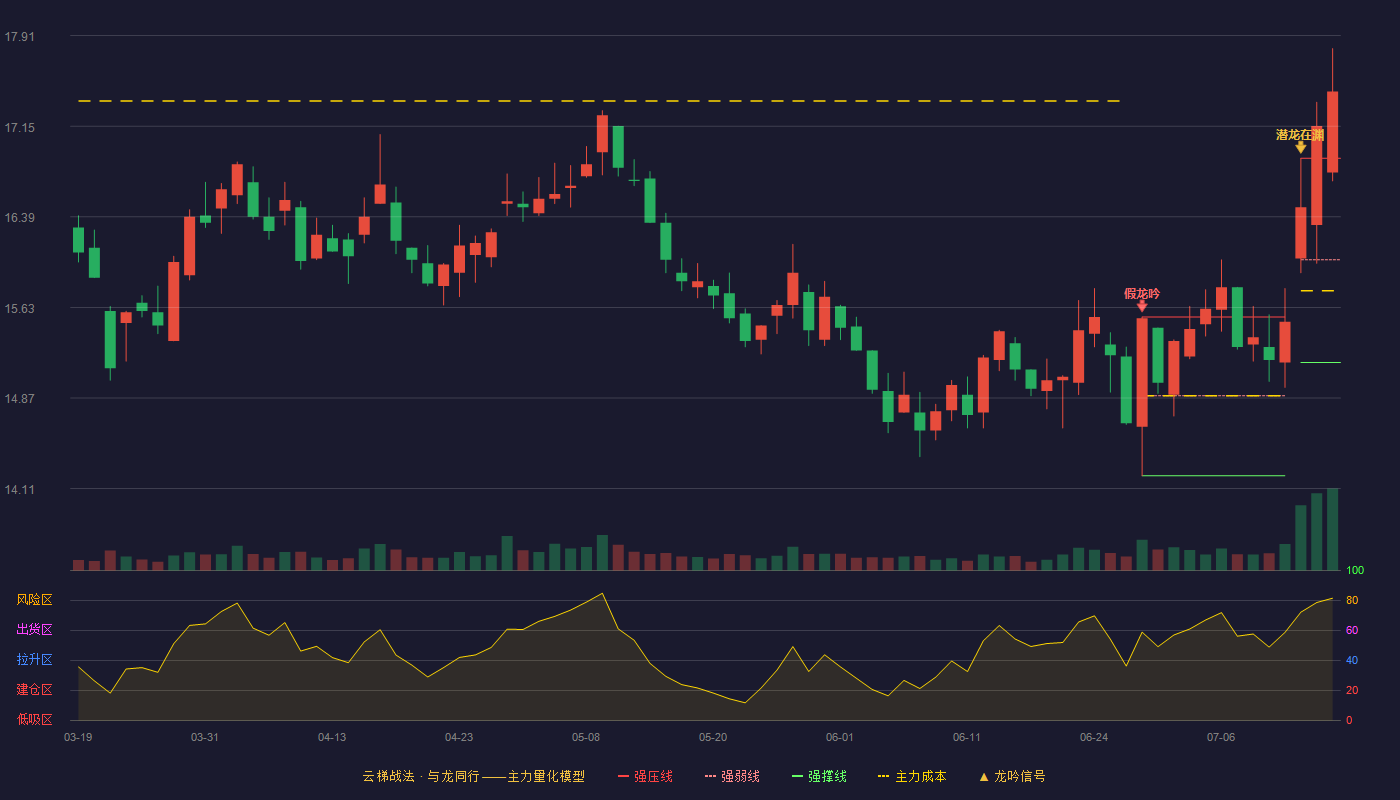Image resolution: width=1400 pixels, height=800 pixels.
Task: Click the 16.39 price axis label
Action: tap(19, 218)
